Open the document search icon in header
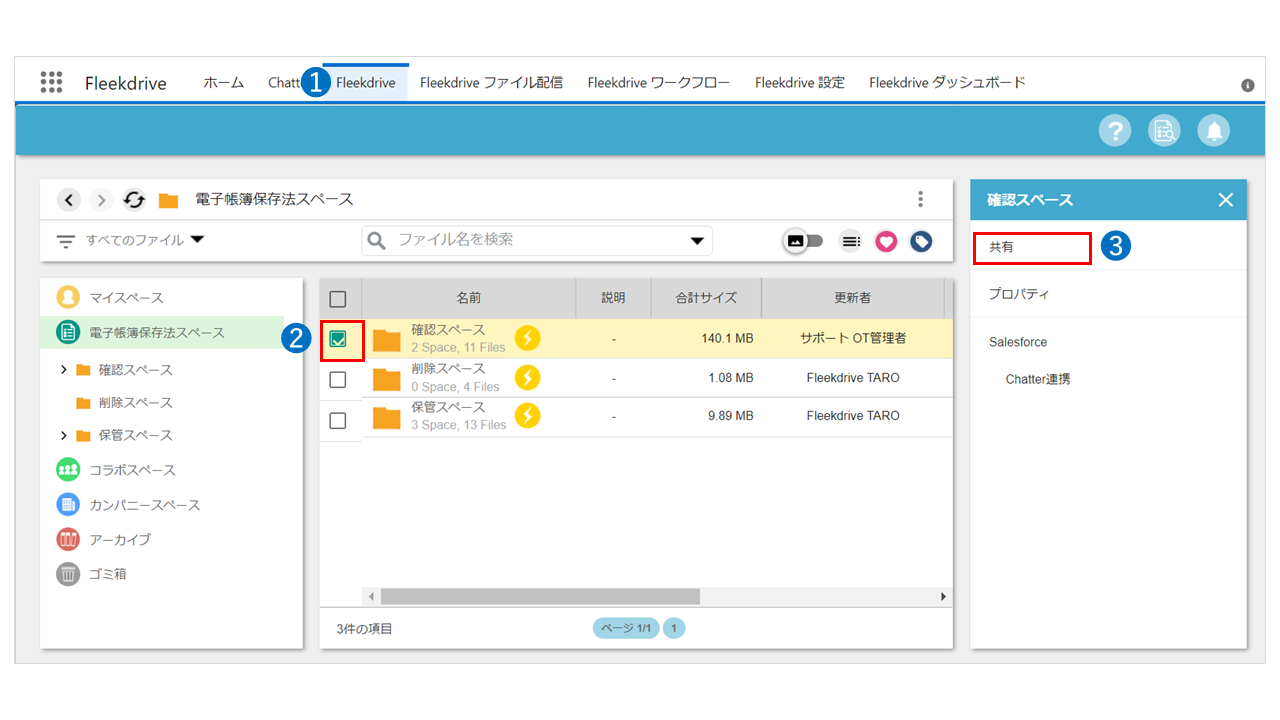Viewport: 1280px width, 720px height. coord(1164,130)
